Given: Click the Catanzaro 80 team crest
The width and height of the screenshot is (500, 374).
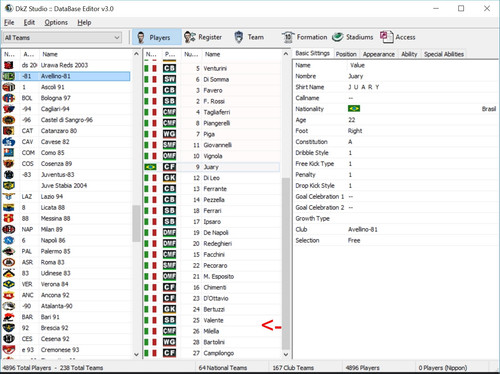Looking at the screenshot, I should pos(9,131).
